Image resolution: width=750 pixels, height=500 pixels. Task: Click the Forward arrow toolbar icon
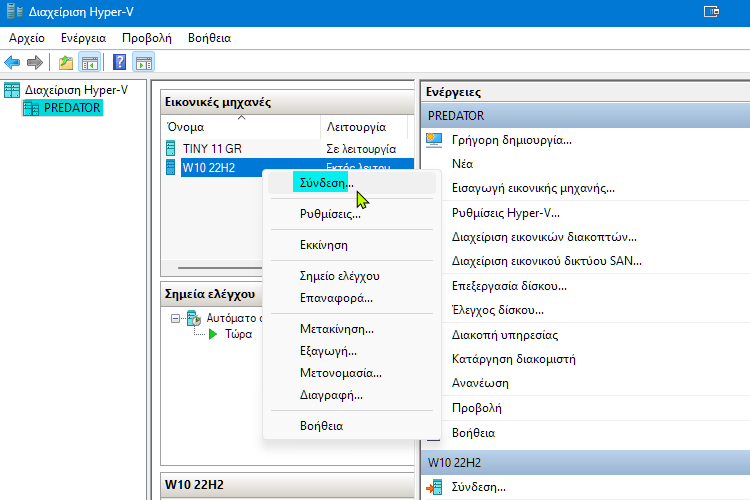(35, 62)
